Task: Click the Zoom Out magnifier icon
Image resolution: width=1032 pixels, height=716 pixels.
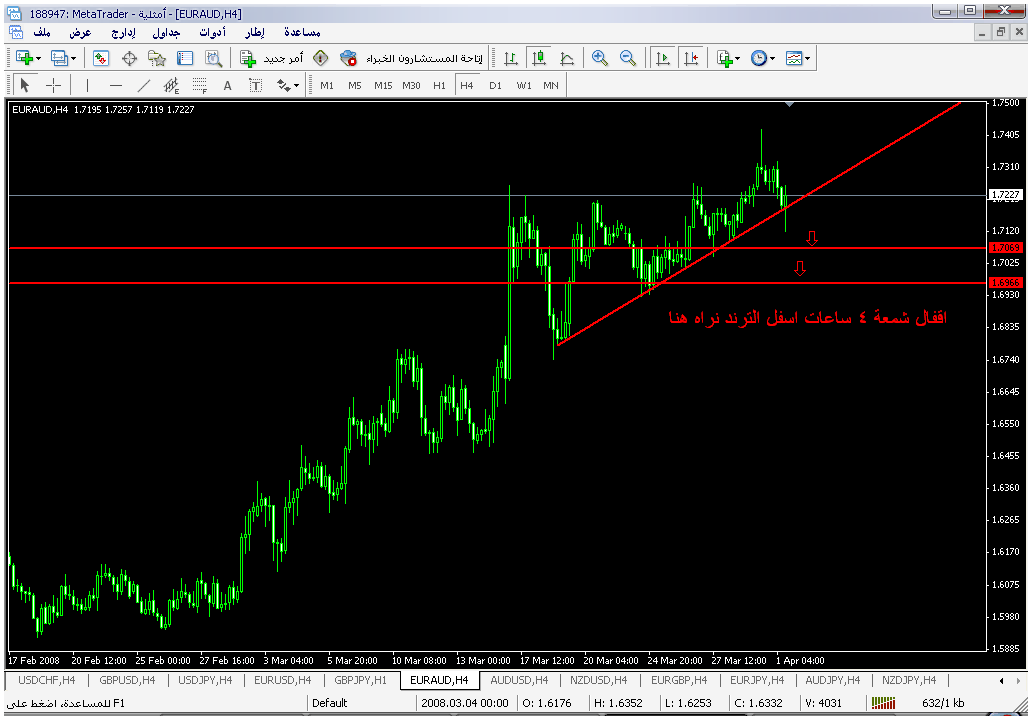Action: coord(628,58)
